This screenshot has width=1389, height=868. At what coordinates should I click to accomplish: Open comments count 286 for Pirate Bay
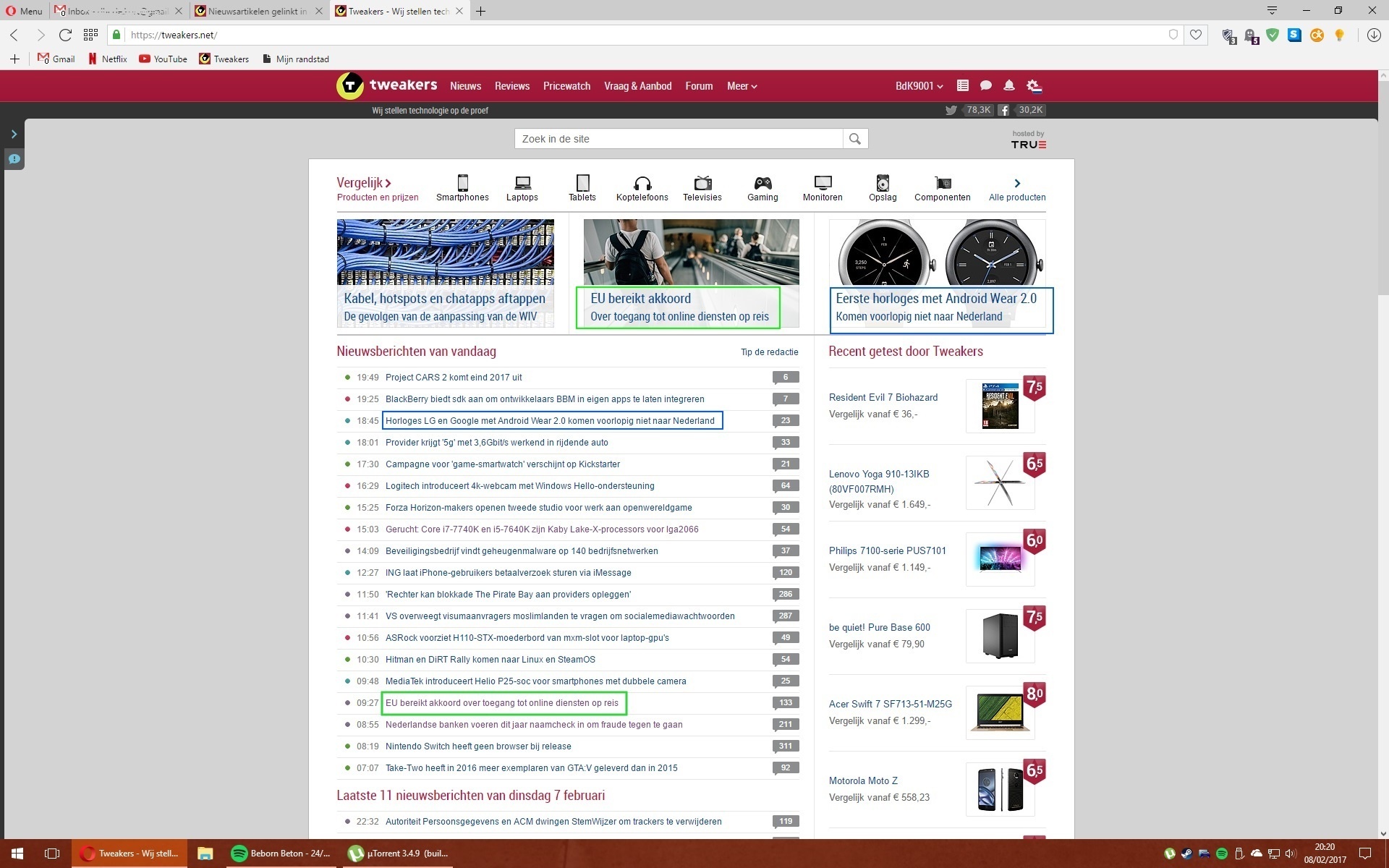click(x=785, y=594)
